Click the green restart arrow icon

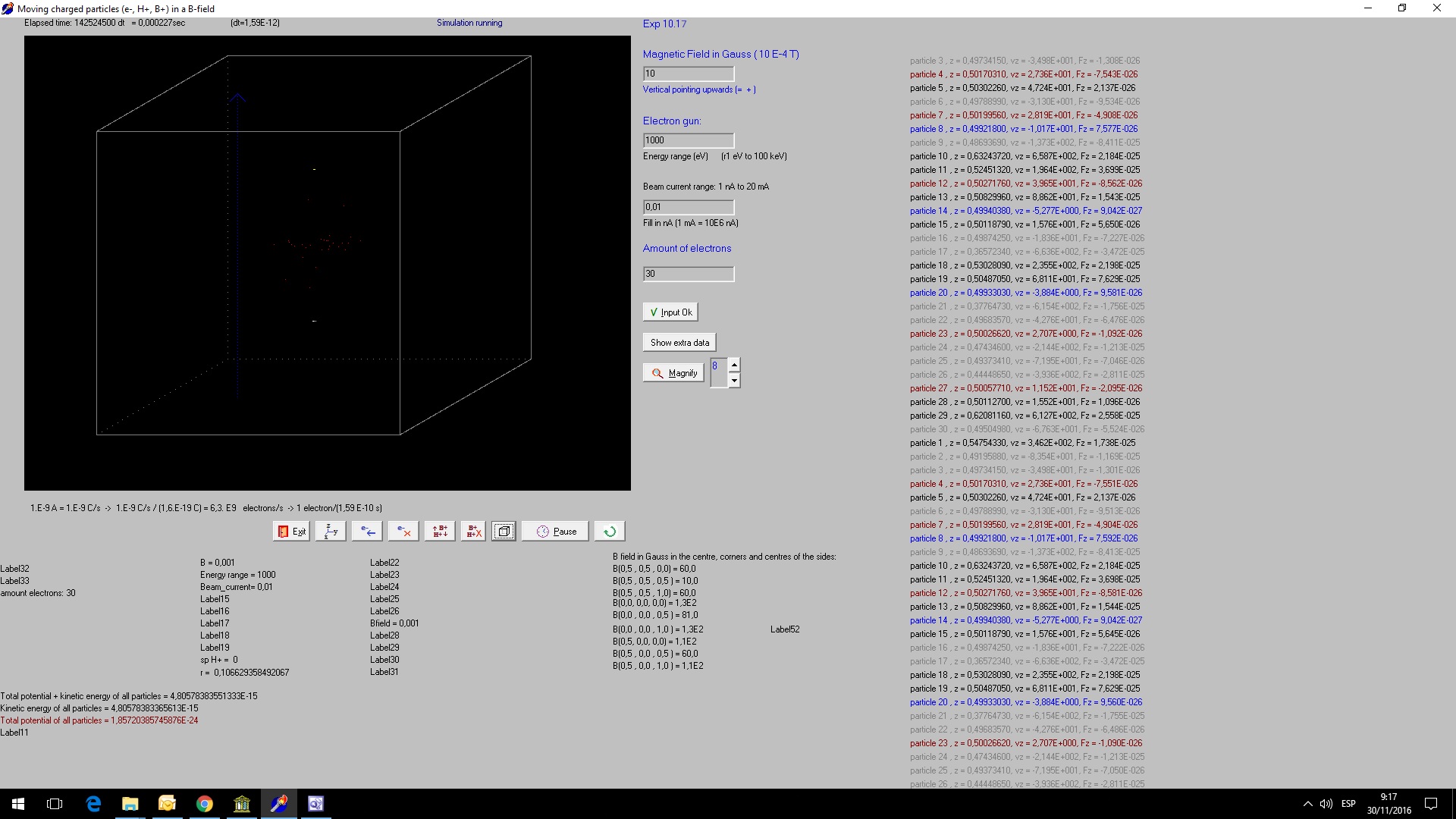(x=610, y=532)
